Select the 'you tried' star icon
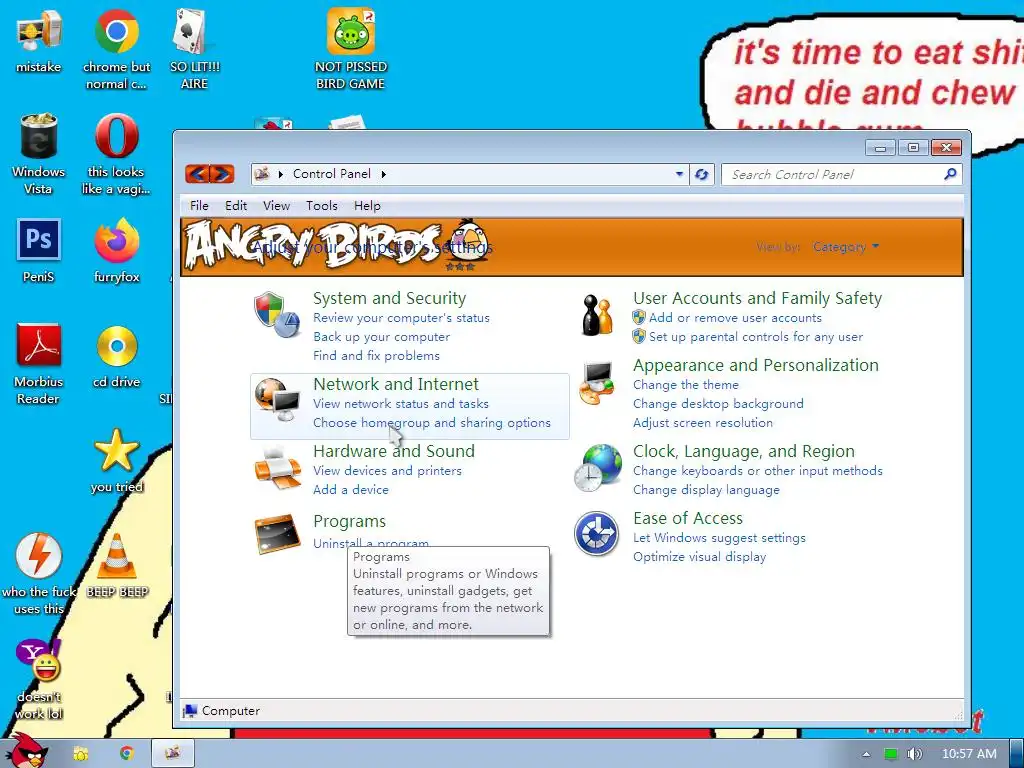 coord(116,461)
